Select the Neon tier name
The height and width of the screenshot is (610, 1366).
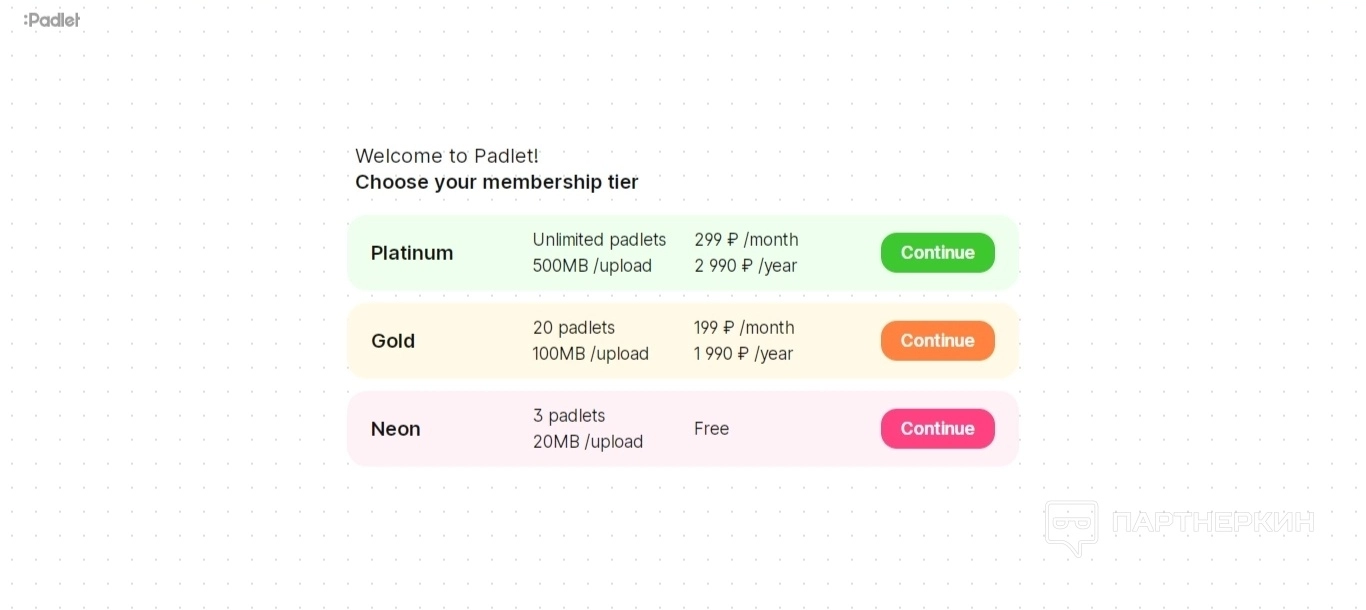tap(395, 429)
